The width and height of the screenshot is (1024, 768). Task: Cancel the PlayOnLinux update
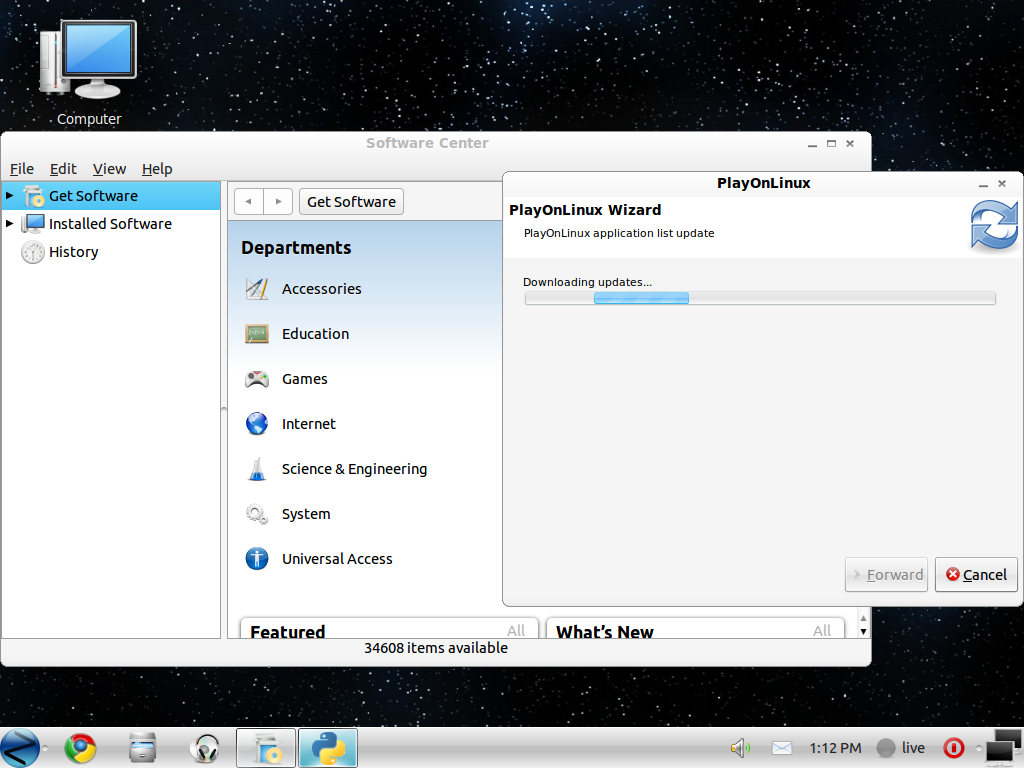tap(976, 575)
